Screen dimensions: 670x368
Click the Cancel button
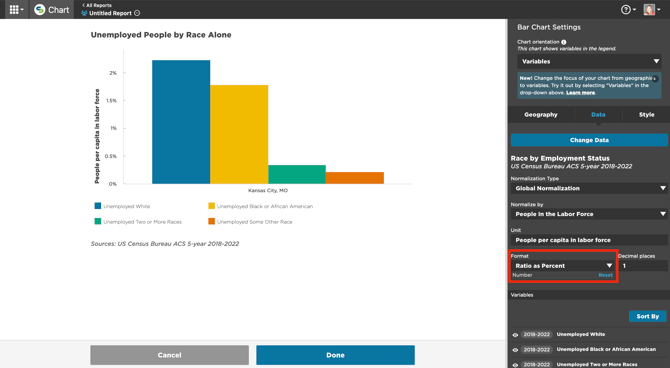[x=169, y=355]
